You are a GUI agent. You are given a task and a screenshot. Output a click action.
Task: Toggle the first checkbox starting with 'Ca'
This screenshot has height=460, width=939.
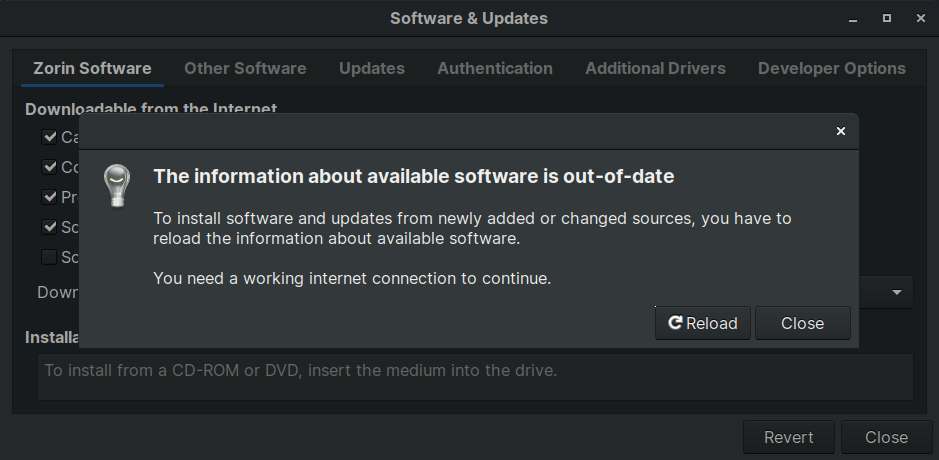49,137
